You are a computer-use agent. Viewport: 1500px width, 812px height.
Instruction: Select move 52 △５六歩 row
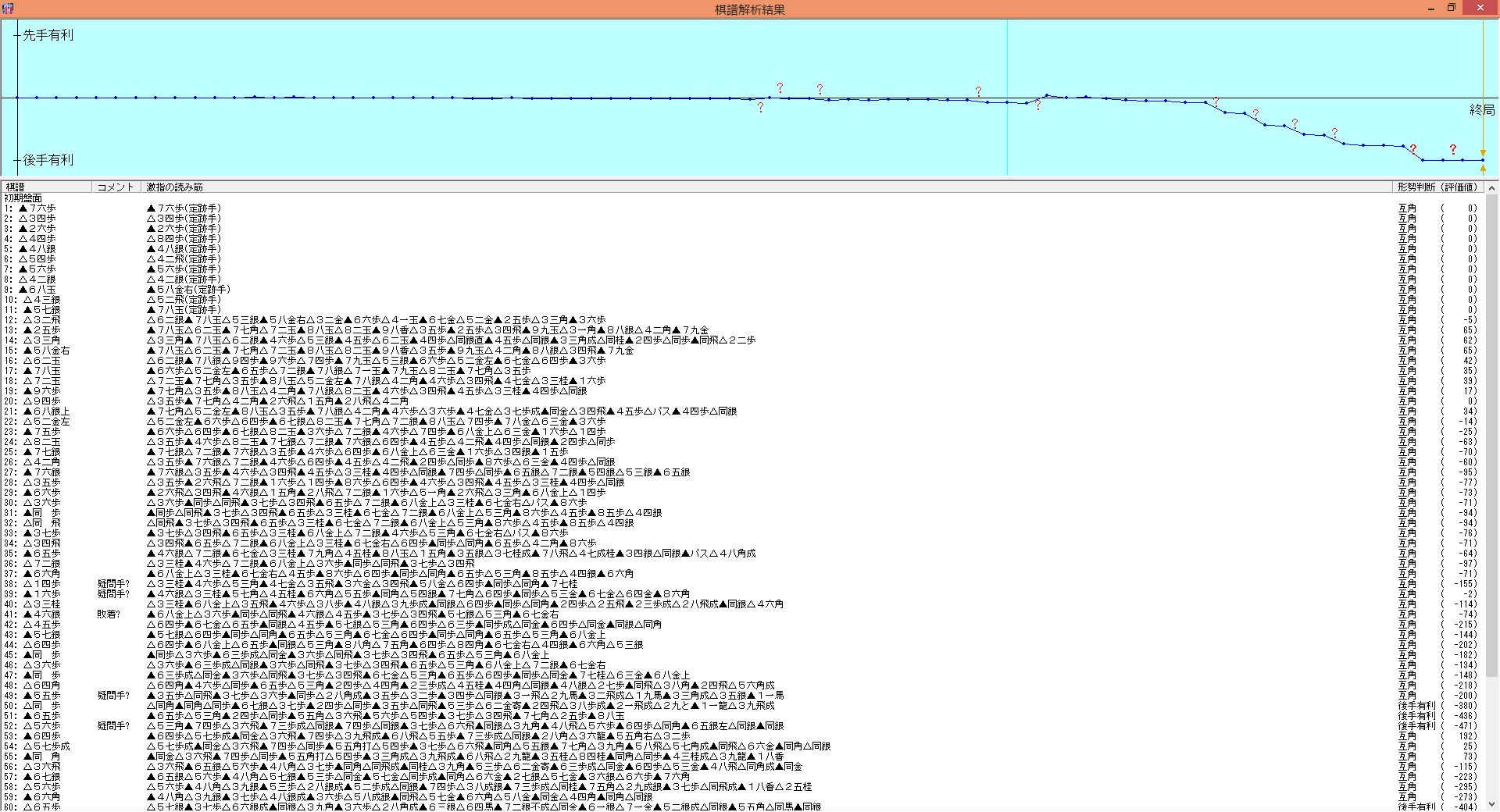pos(41,726)
